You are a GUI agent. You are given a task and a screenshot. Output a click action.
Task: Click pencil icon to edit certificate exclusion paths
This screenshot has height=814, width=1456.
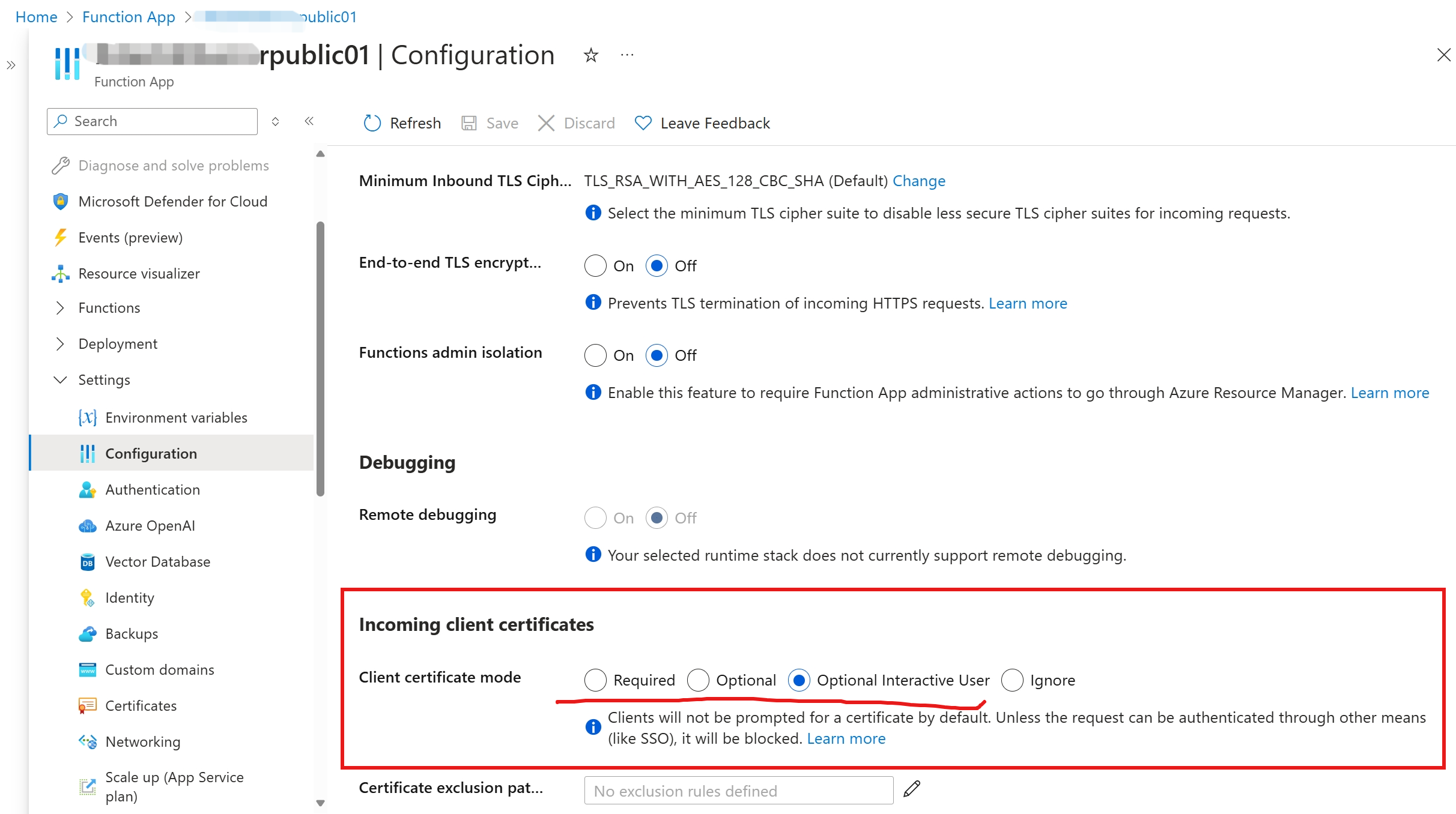911,789
